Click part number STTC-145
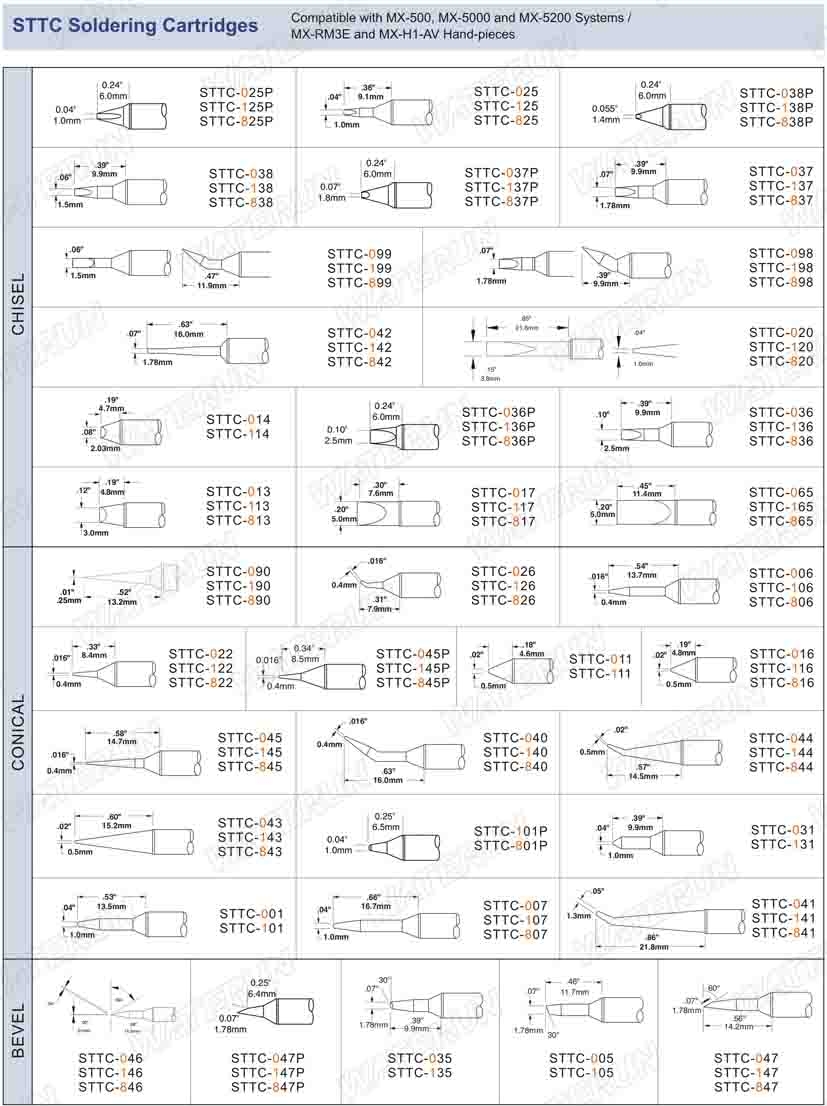The width and height of the screenshot is (827, 1106). [x=250, y=752]
